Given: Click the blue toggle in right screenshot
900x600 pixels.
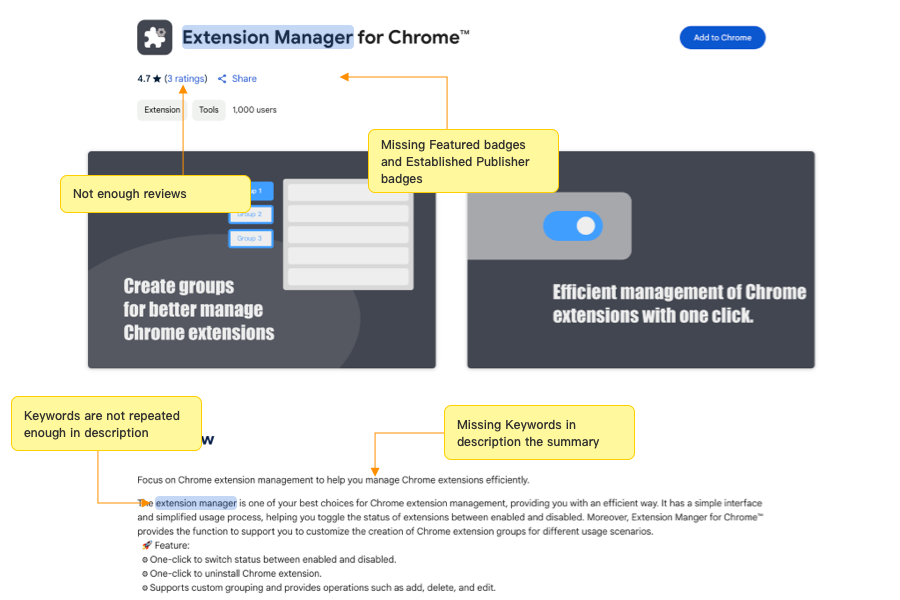Looking at the screenshot, I should coord(573,226).
